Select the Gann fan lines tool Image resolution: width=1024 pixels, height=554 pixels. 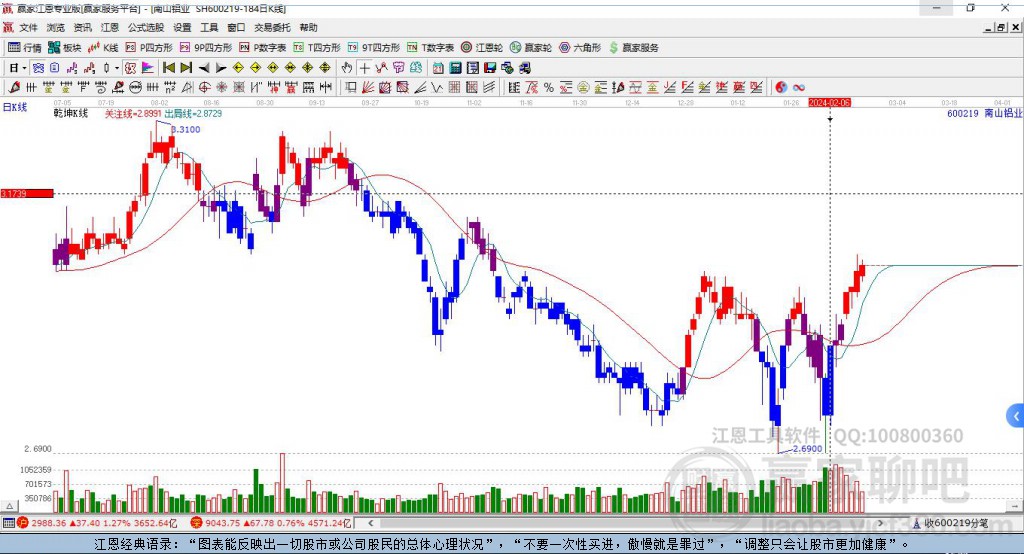(368, 87)
